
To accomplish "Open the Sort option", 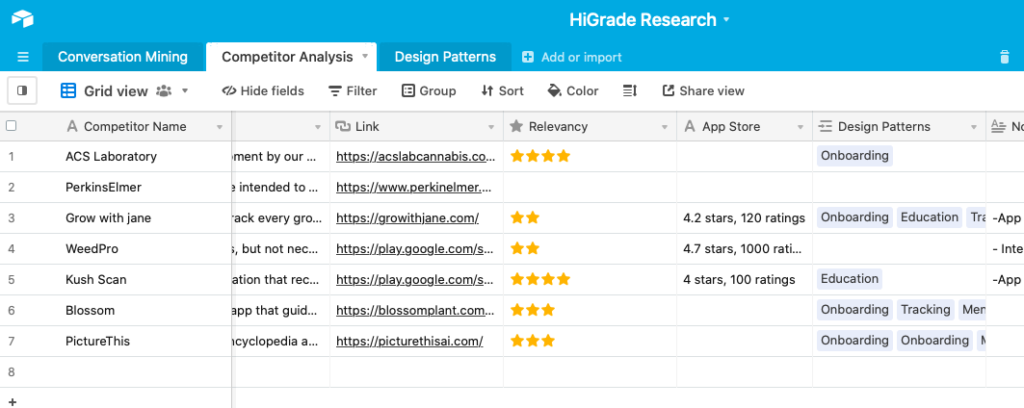I will coord(502,91).
